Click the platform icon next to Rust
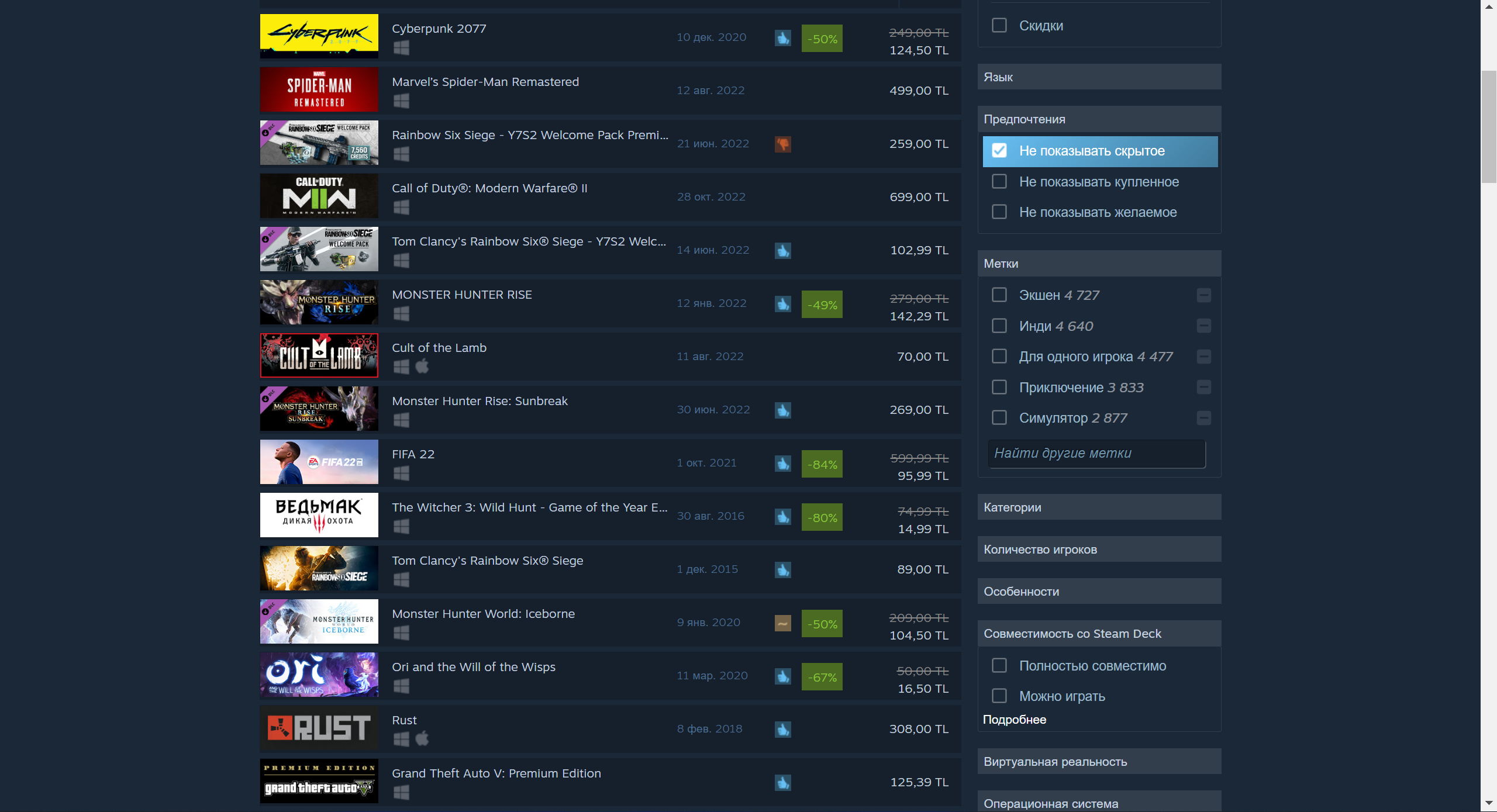This screenshot has width=1497, height=812. click(400, 738)
